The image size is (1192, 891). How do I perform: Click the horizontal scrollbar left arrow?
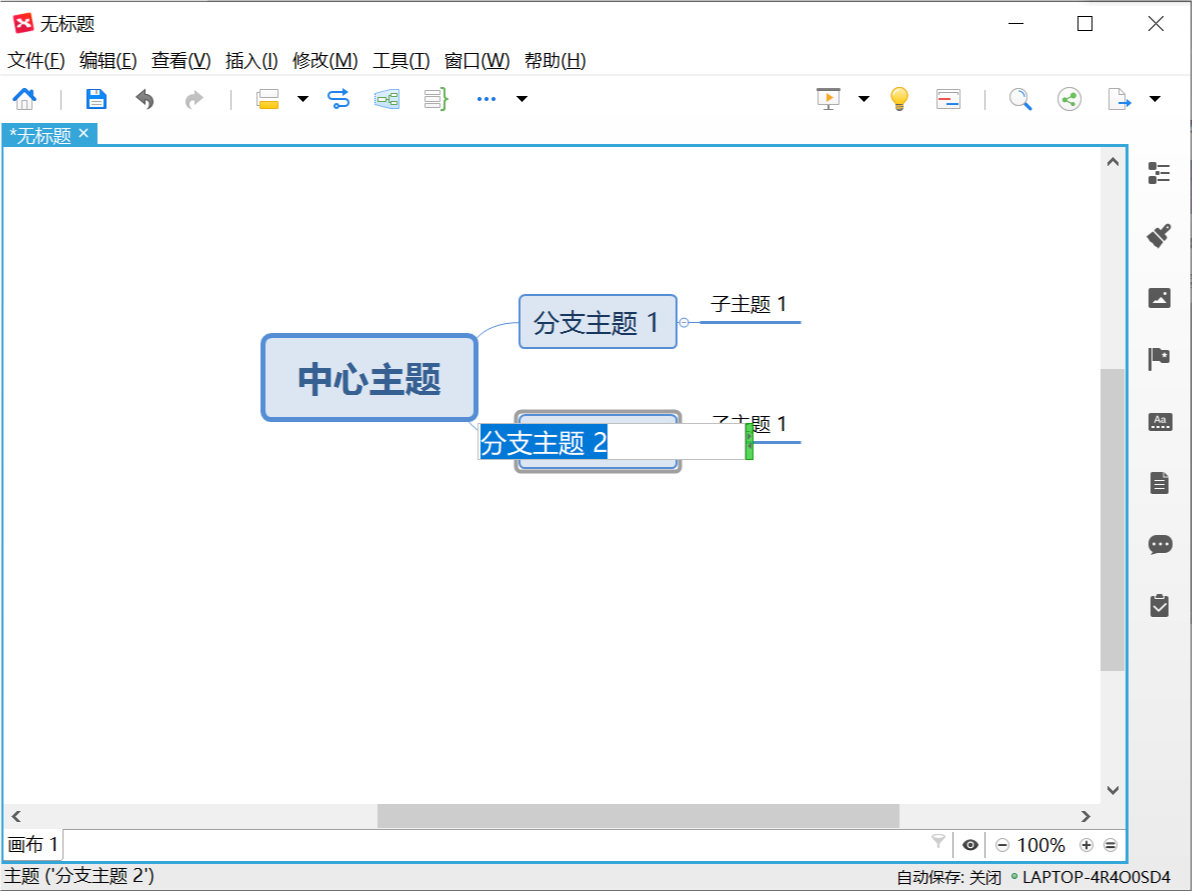tap(16, 816)
